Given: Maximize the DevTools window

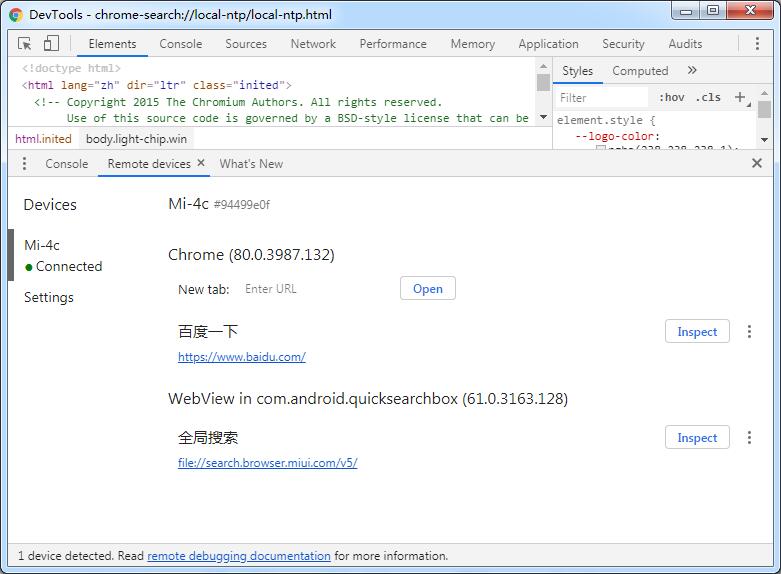Looking at the screenshot, I should pyautogui.click(x=713, y=10).
